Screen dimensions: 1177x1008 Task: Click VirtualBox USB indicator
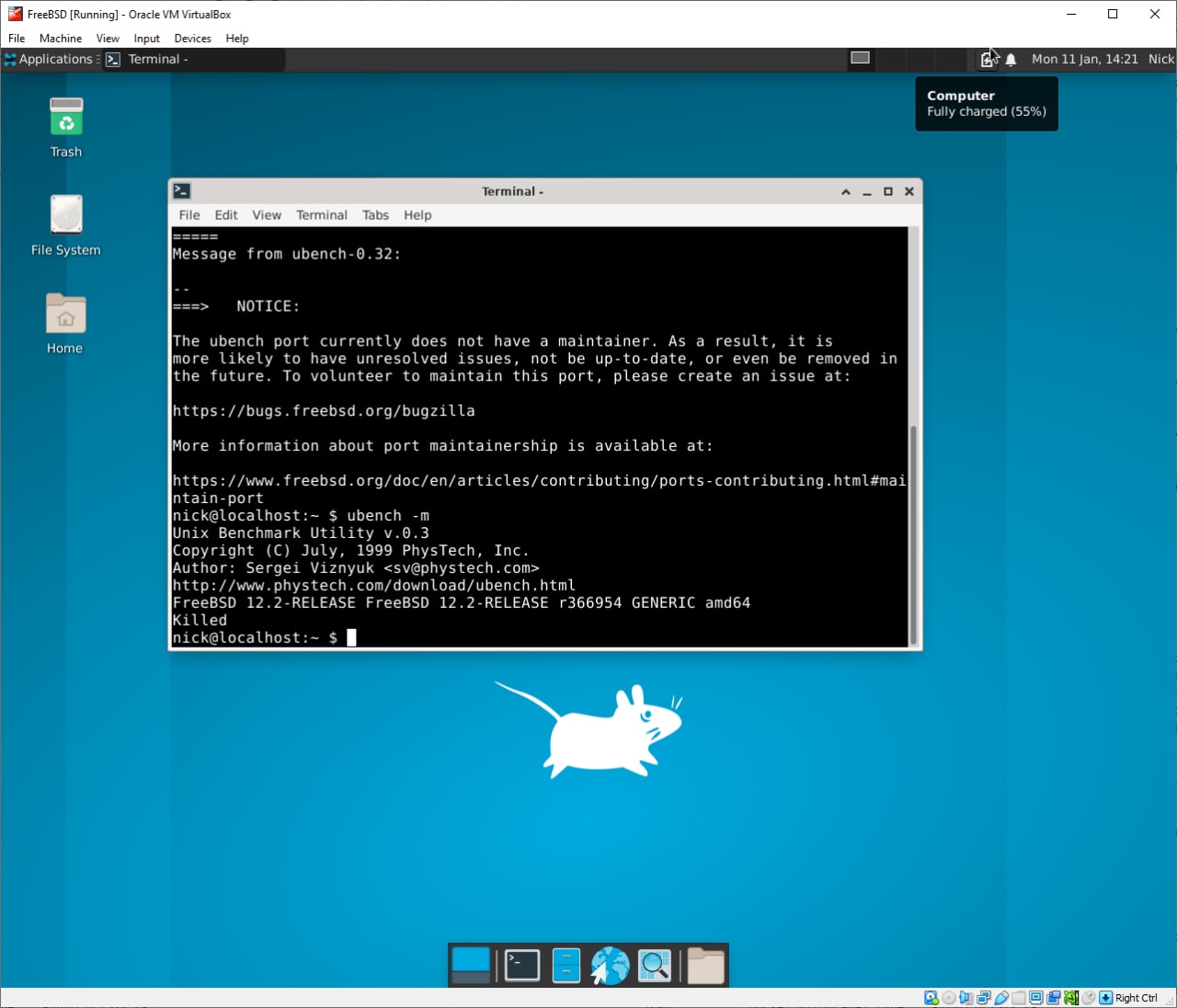[x=1001, y=998]
